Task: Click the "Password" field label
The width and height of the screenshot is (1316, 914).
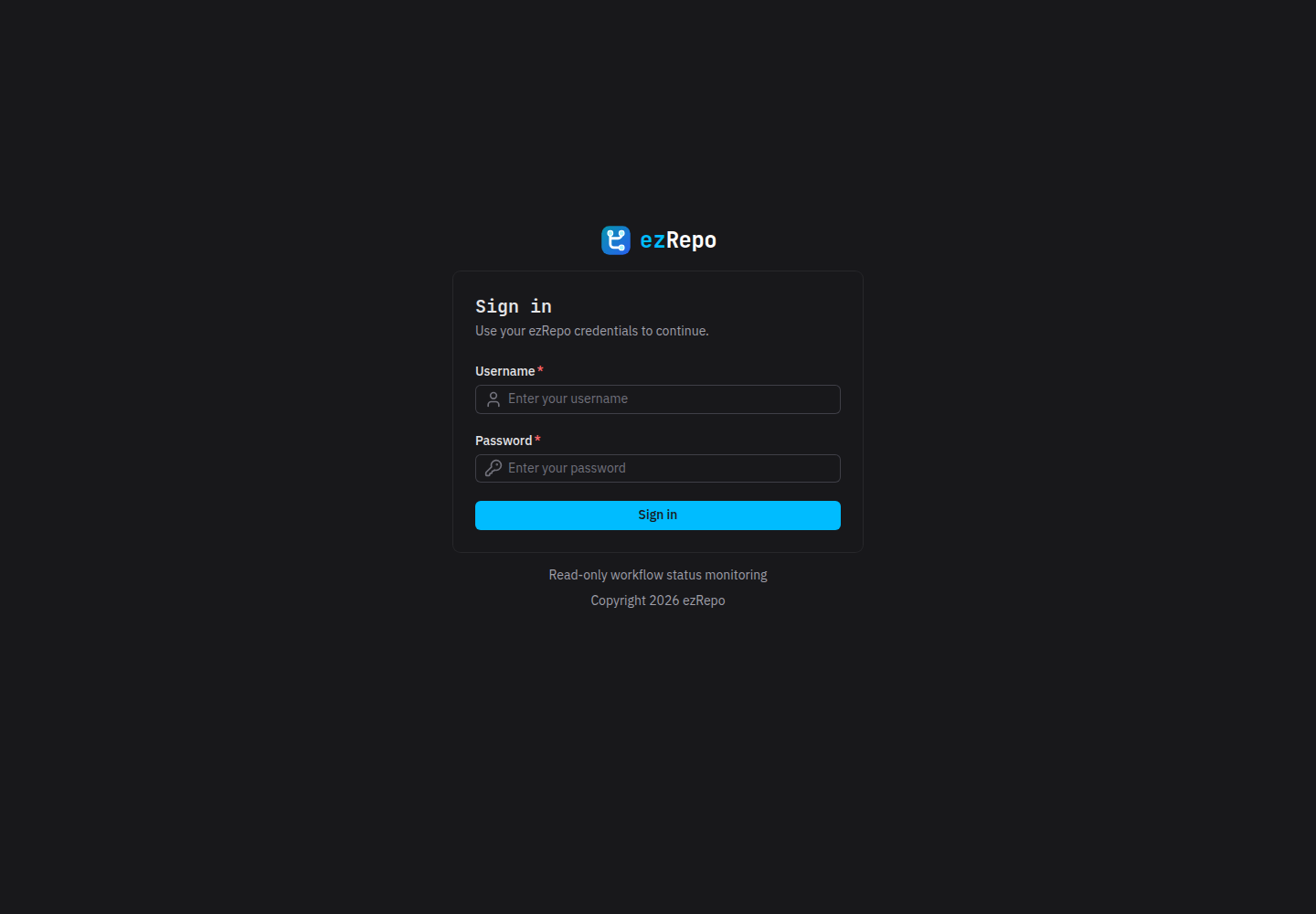Action: point(504,441)
